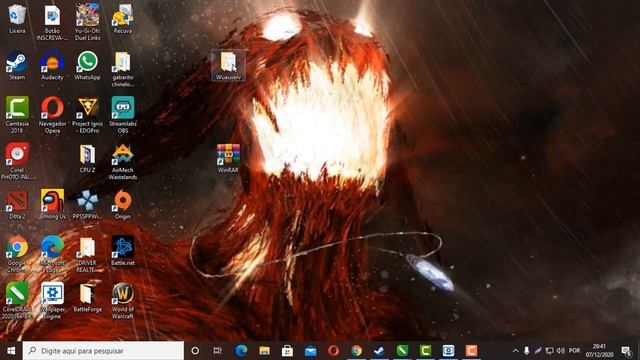Open the WhatsApp desktop shortcut
640x360 pixels.
click(x=87, y=65)
